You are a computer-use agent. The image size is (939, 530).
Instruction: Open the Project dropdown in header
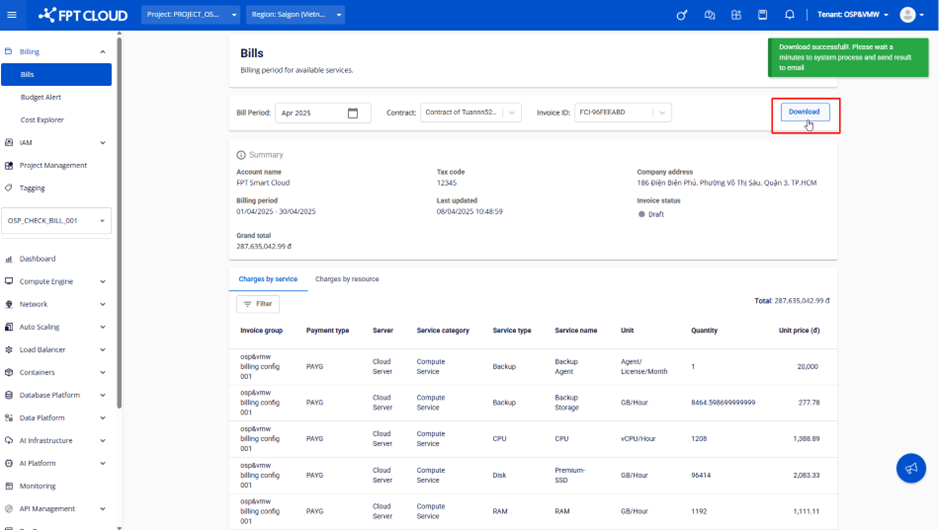tap(191, 15)
